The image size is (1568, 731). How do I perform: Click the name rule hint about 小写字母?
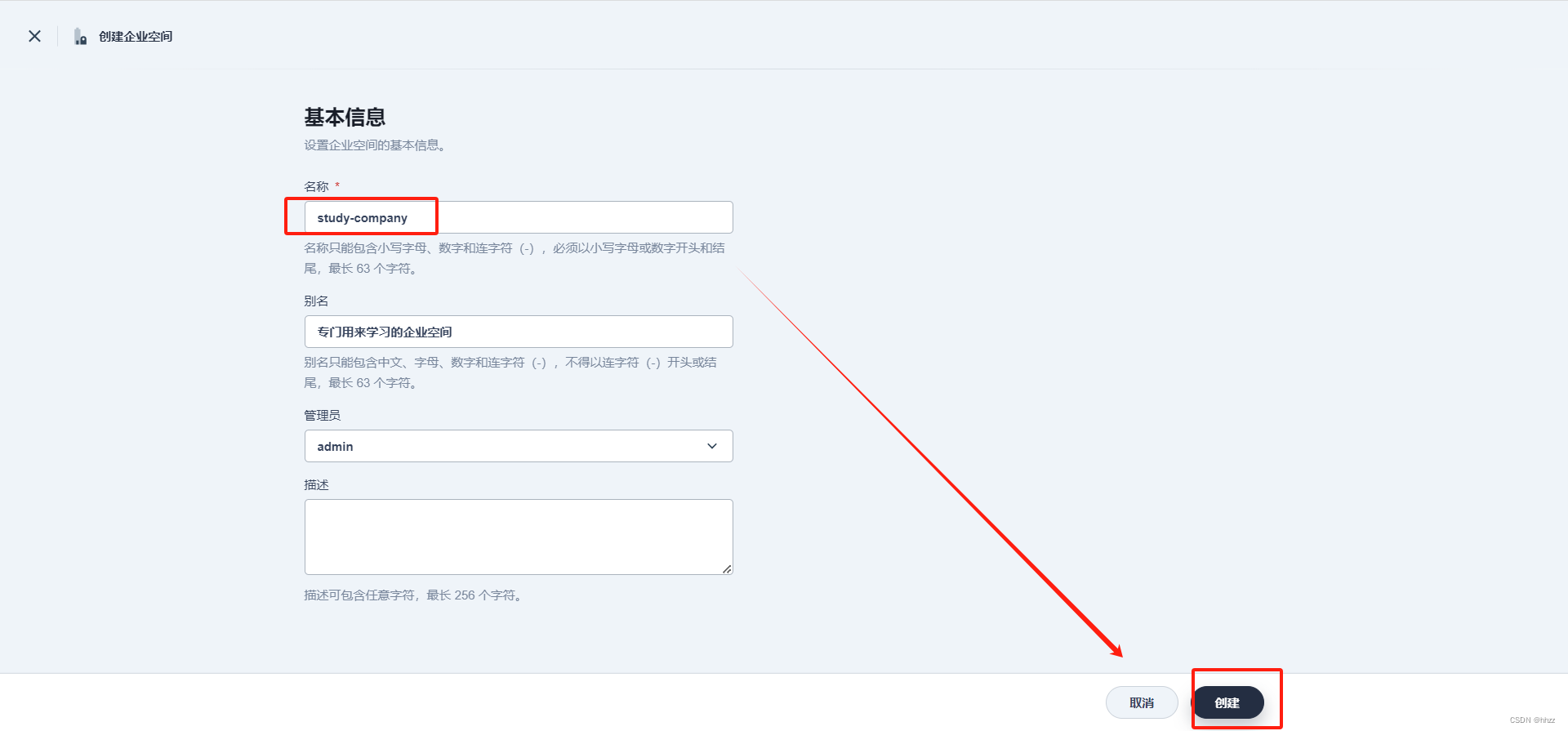[x=514, y=258]
